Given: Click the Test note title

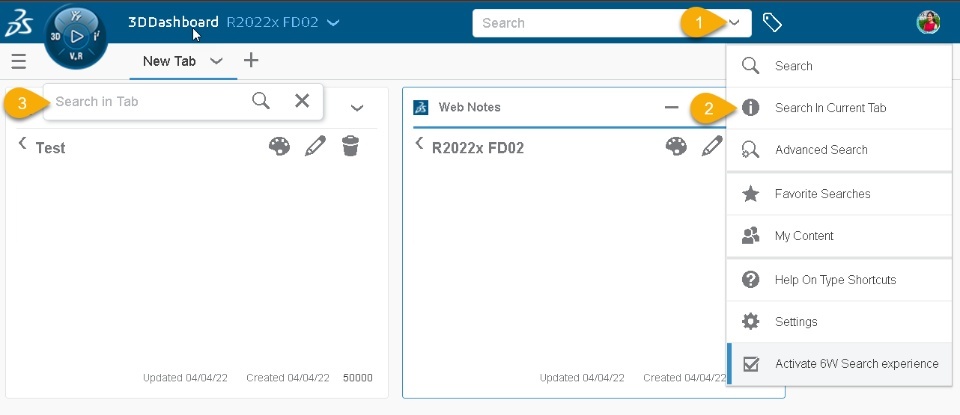Looking at the screenshot, I should (x=50, y=148).
